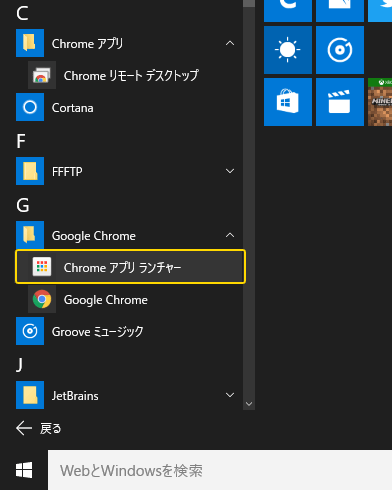The width and height of the screenshot is (392, 490).
Task: Click the 戻る text link
Action: (x=51, y=428)
